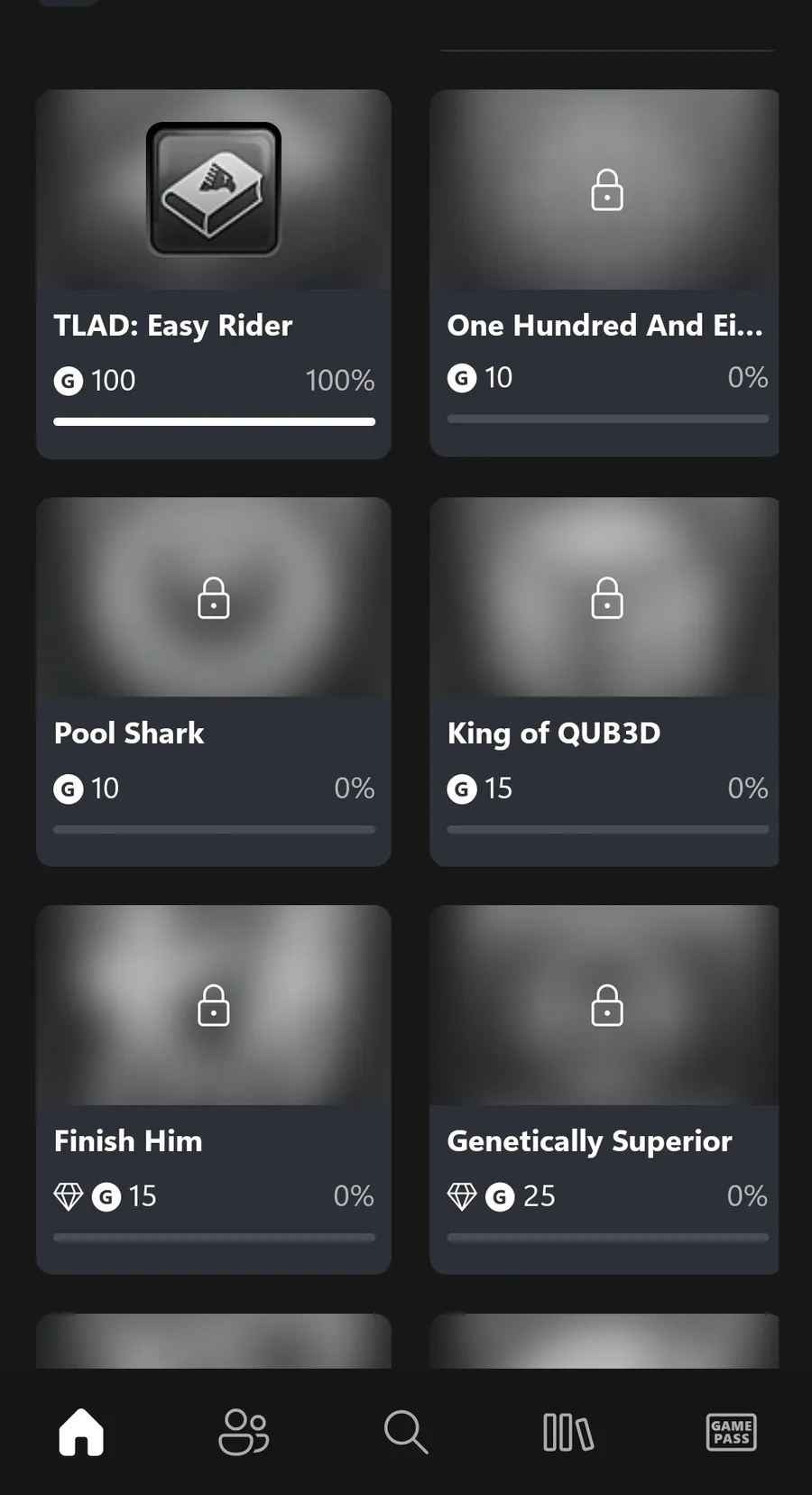
Task: Click diamond rare icon on Finish Him
Action: click(69, 1196)
